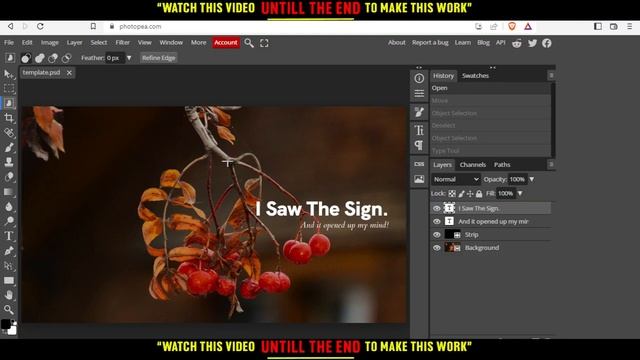The image size is (640, 360).
Task: Open the CSS panel icon
Action: (419, 164)
